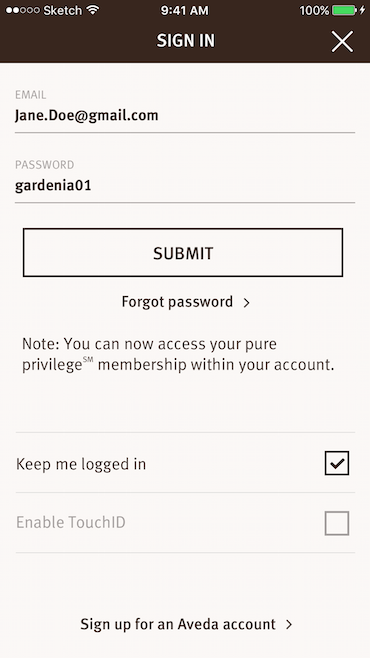Image resolution: width=370 pixels, height=658 pixels.
Task: Tap the signal strength dots
Action: [x=23, y=10]
